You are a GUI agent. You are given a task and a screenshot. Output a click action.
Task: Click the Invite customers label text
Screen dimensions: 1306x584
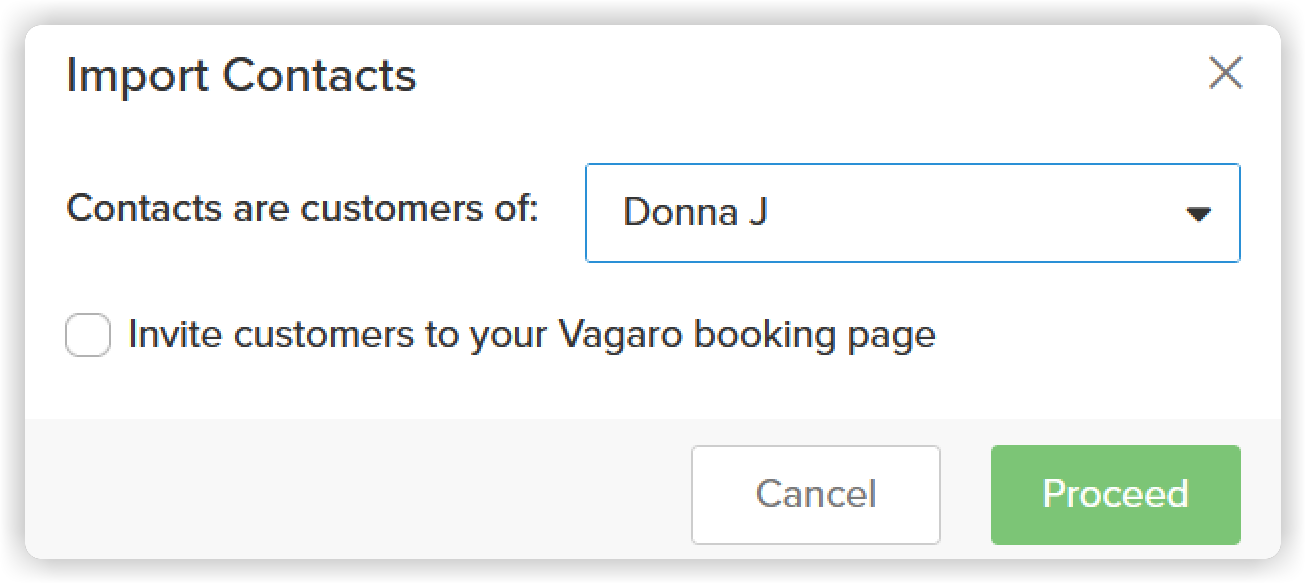pos(532,335)
